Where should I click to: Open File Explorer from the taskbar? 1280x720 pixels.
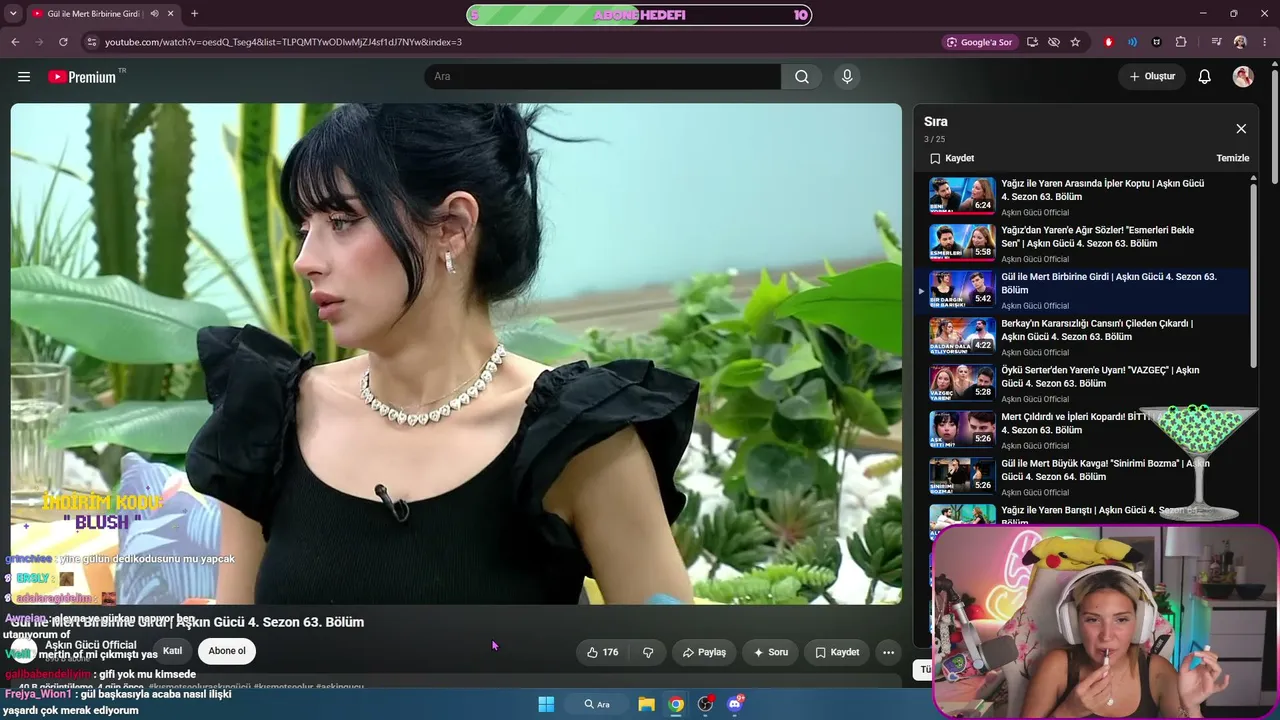pos(646,704)
